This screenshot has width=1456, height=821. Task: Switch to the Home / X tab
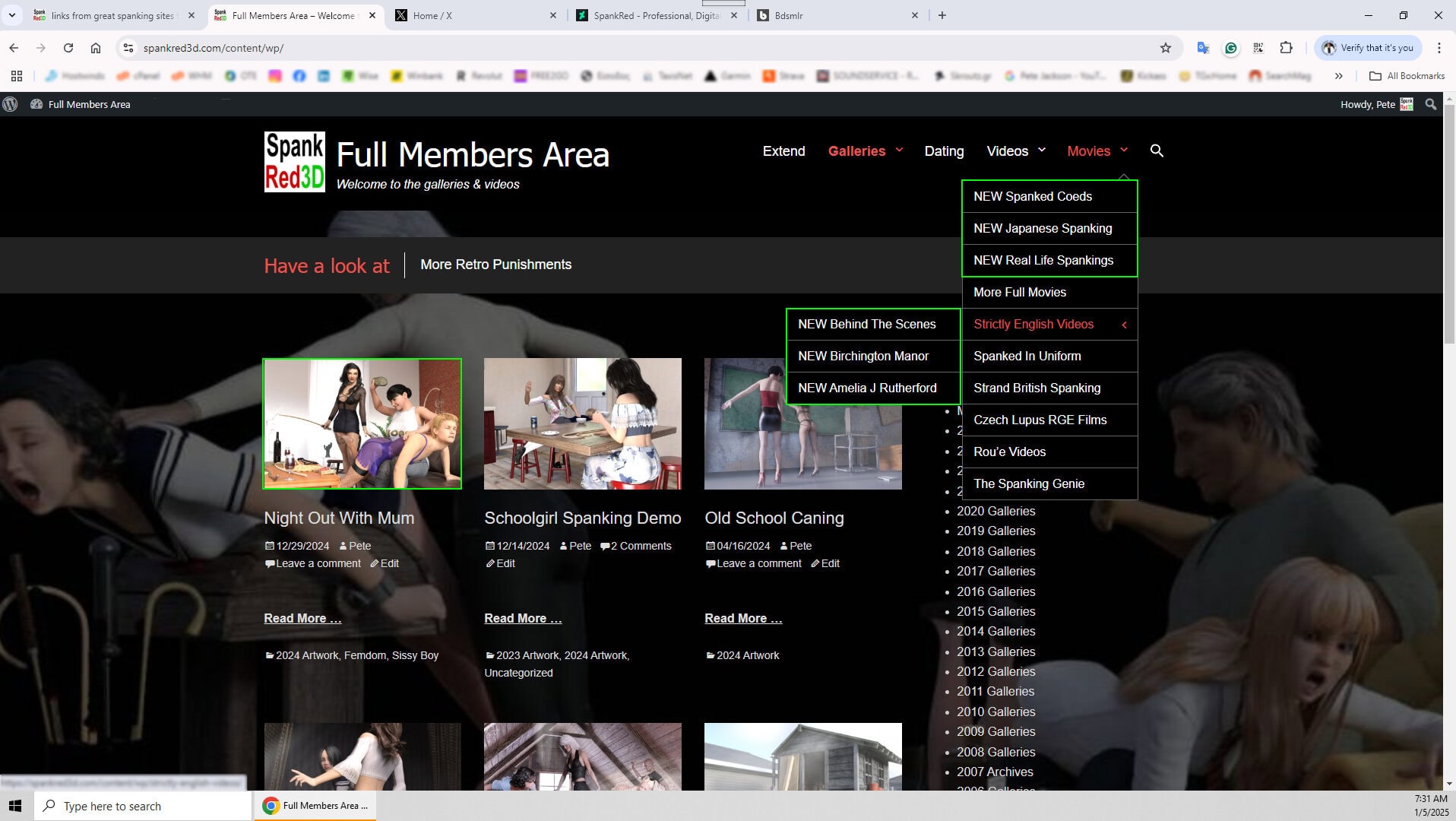tap(476, 15)
